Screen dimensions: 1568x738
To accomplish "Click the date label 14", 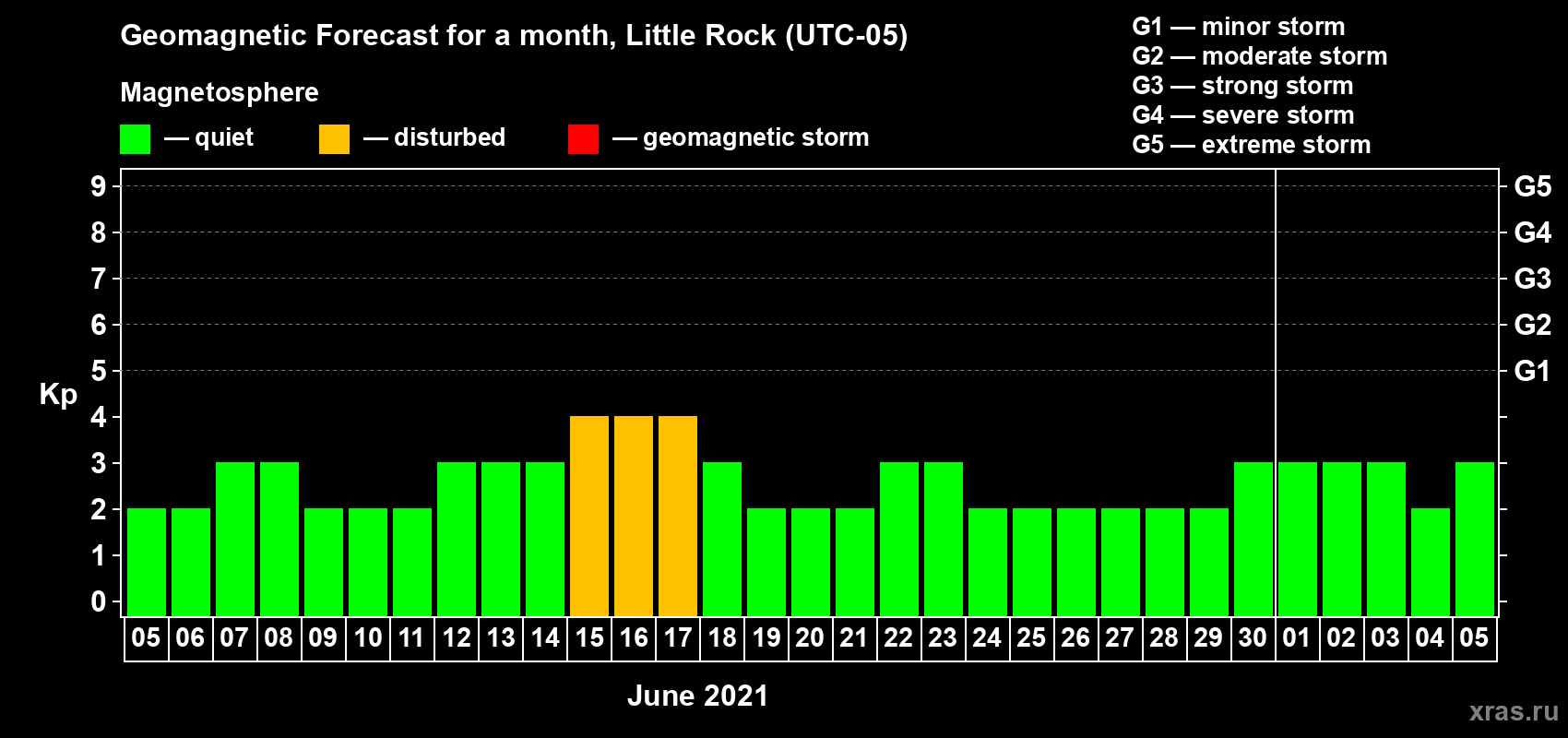I will [x=544, y=637].
